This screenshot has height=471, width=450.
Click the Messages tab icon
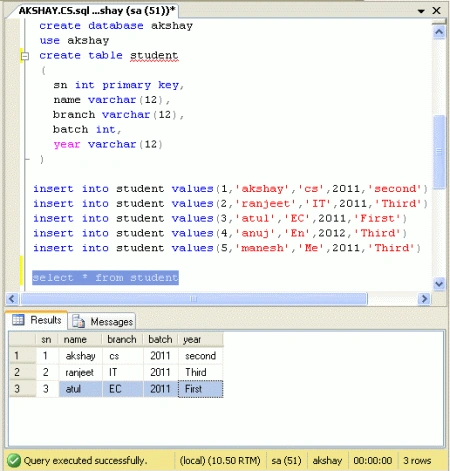pos(79,322)
